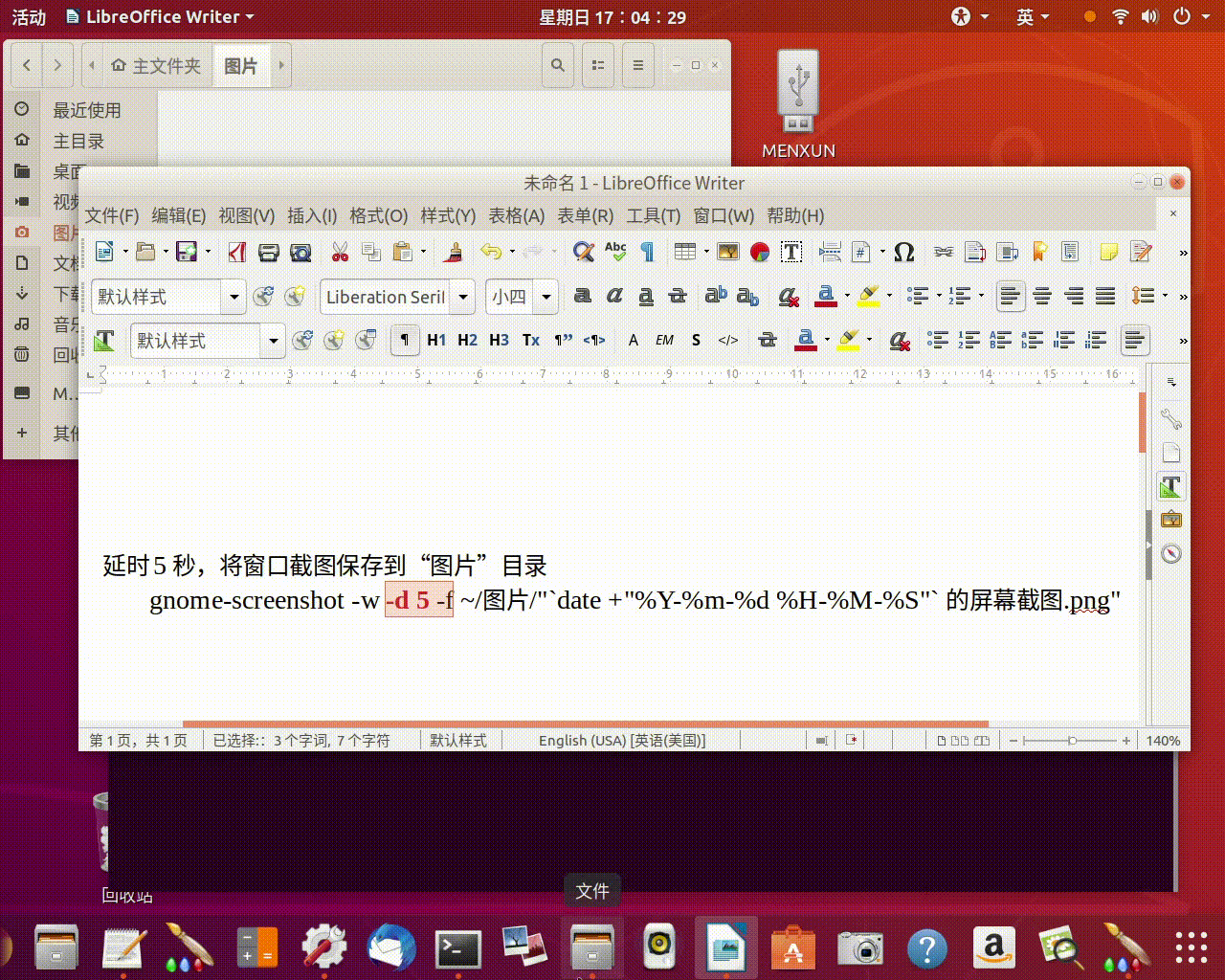Activate Clone Formatting paintbrush
The image size is (1225, 980).
[454, 252]
